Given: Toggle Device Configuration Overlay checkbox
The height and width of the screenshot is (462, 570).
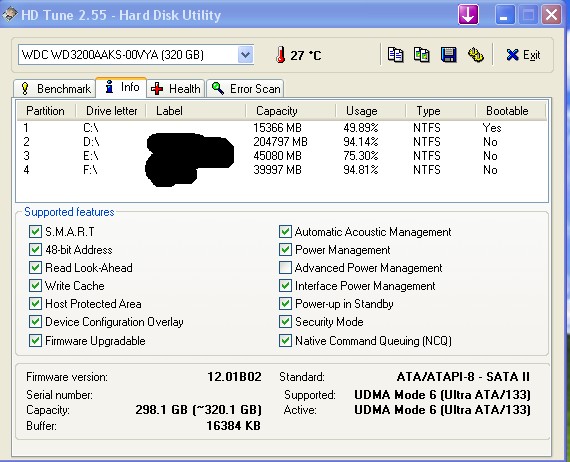Looking at the screenshot, I should [35, 322].
